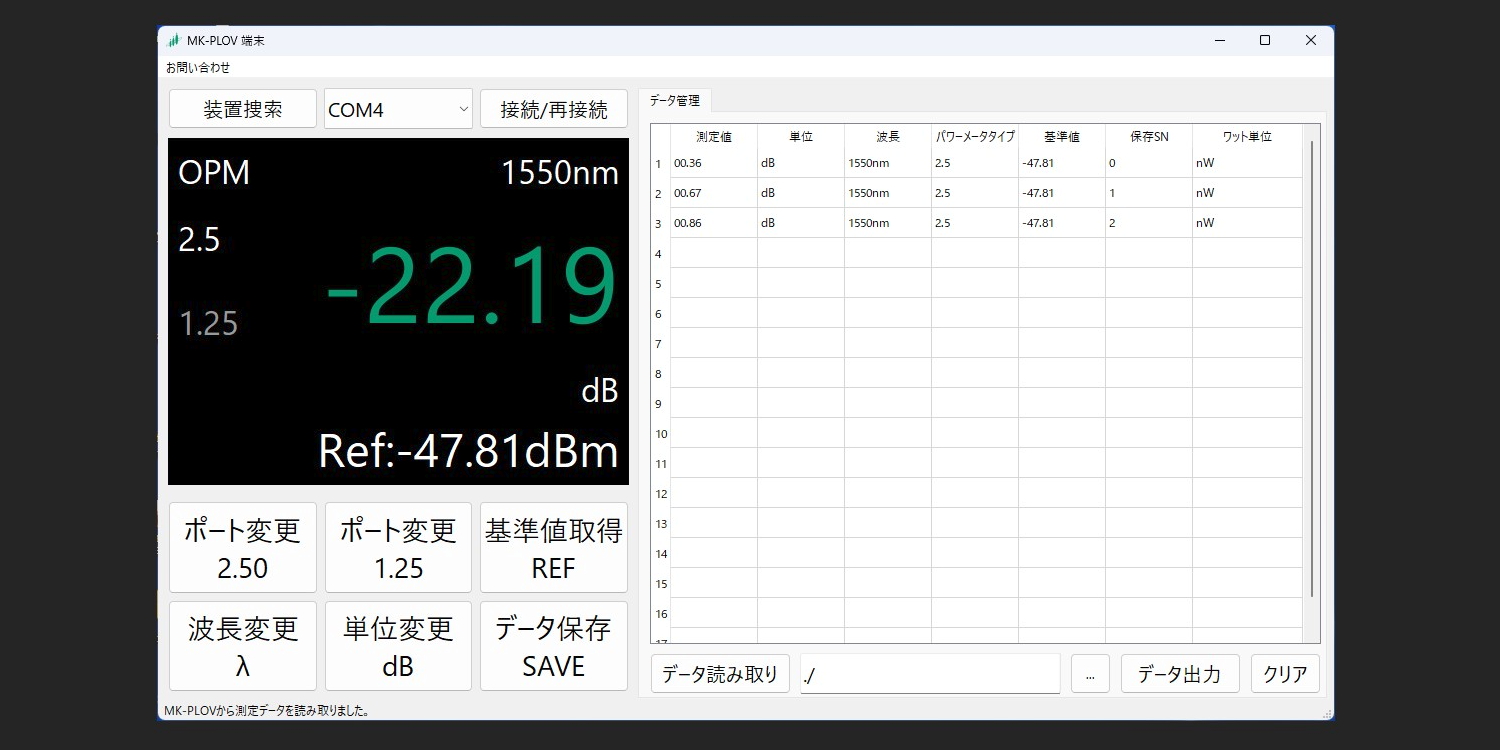
Task: Click the 単位 column header
Action: click(801, 137)
